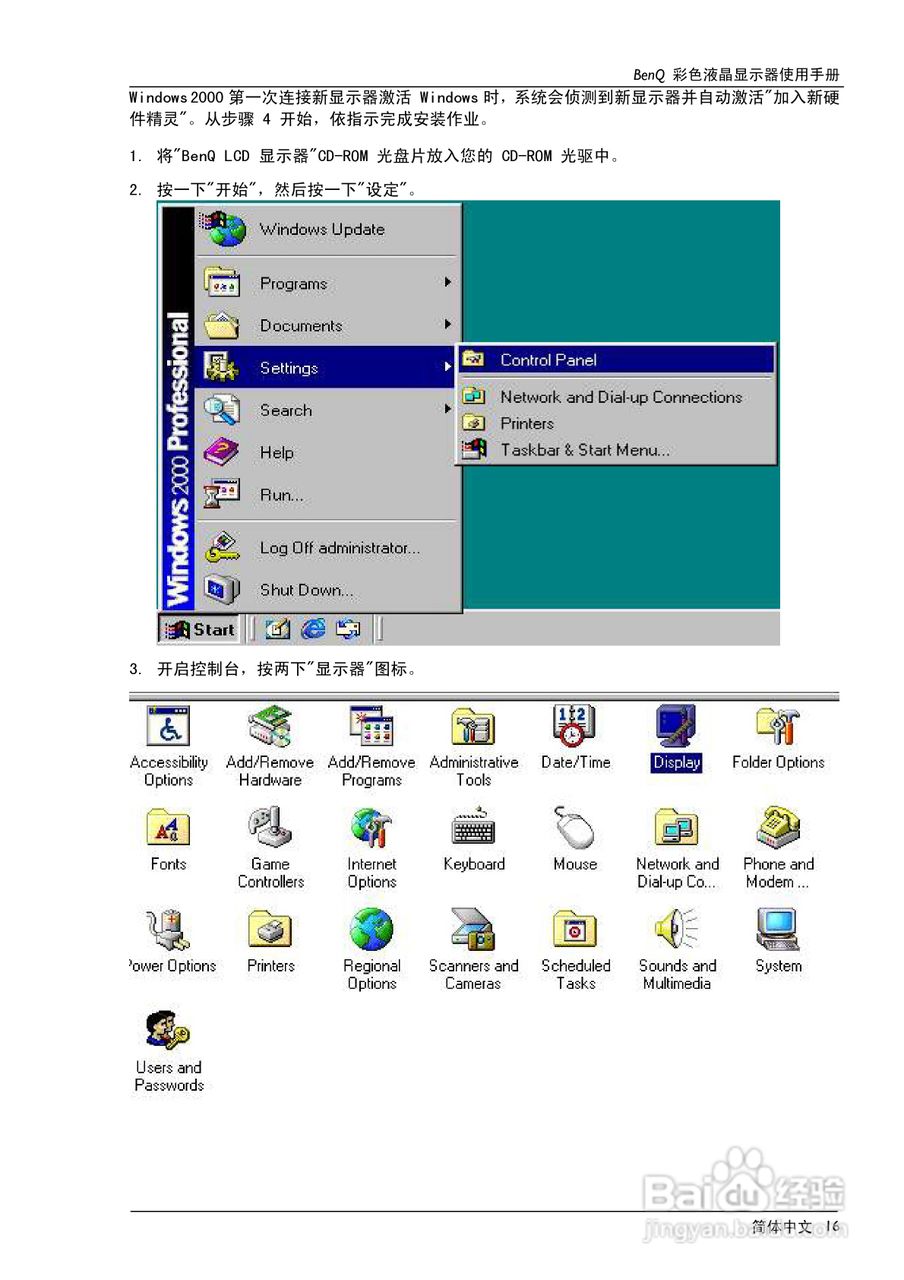Screen dimensions: 904x1280
Task: Expand Settings submenu in Start menu
Action: (x=327, y=368)
